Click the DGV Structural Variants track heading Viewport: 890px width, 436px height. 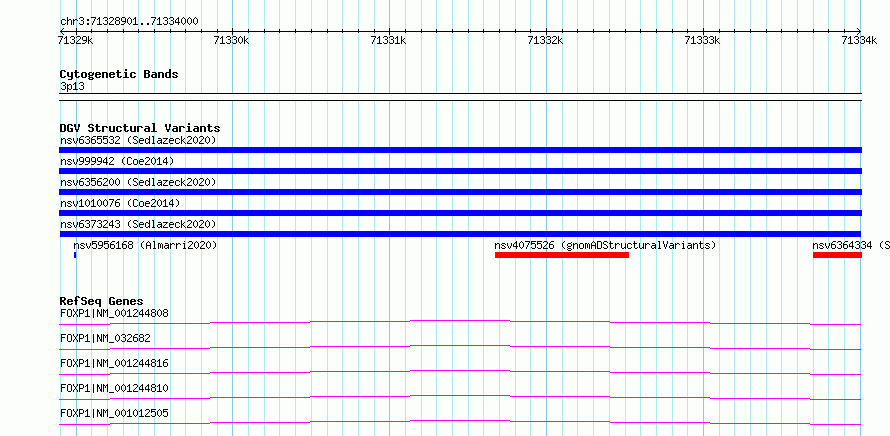(x=140, y=128)
